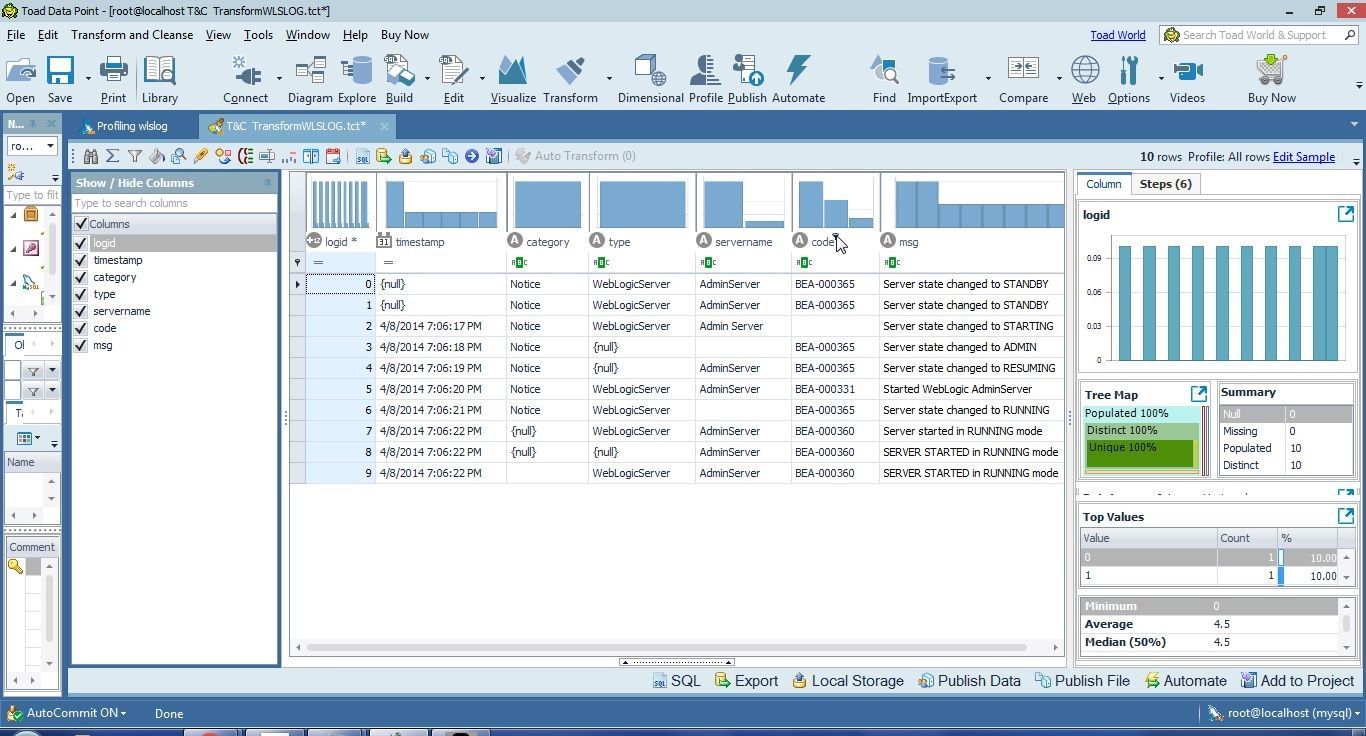
Task: Open the AutoCommit ON dropdown
Action: pos(68,713)
